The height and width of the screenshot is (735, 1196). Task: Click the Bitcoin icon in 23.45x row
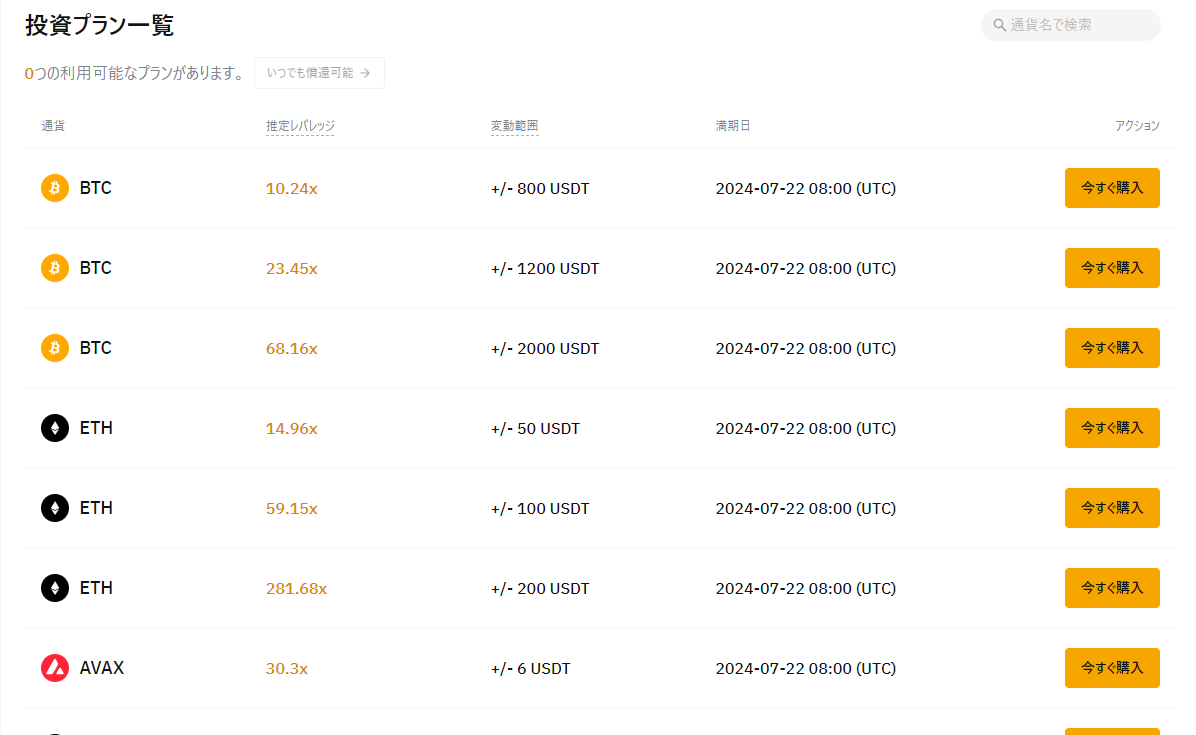(x=55, y=268)
